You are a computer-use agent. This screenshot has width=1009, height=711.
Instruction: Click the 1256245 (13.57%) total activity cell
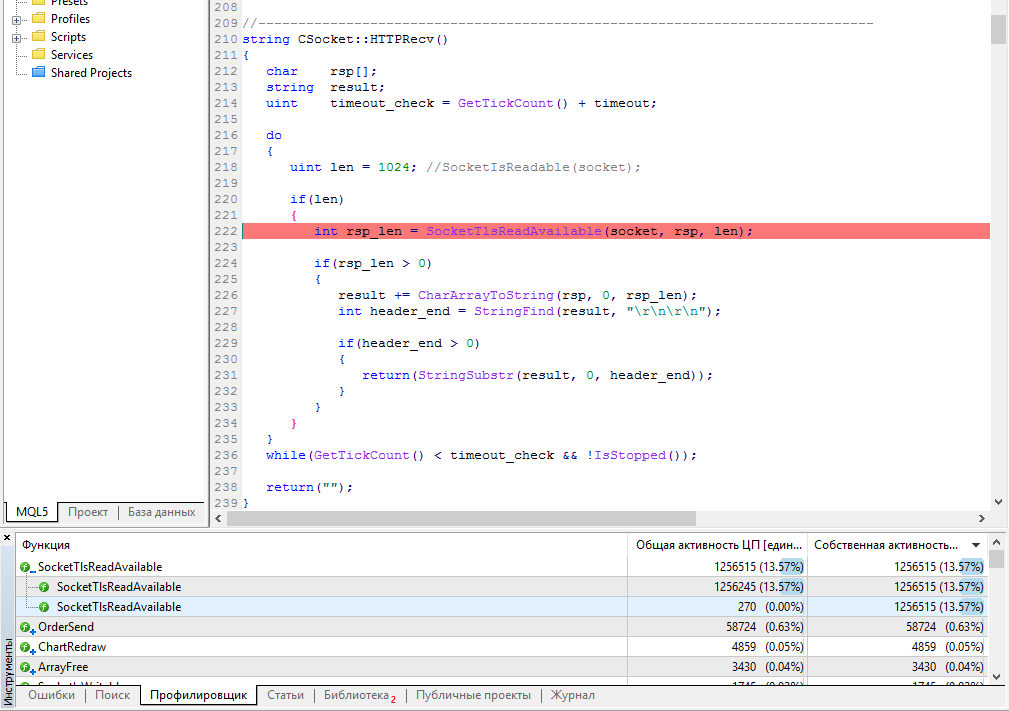click(717, 587)
